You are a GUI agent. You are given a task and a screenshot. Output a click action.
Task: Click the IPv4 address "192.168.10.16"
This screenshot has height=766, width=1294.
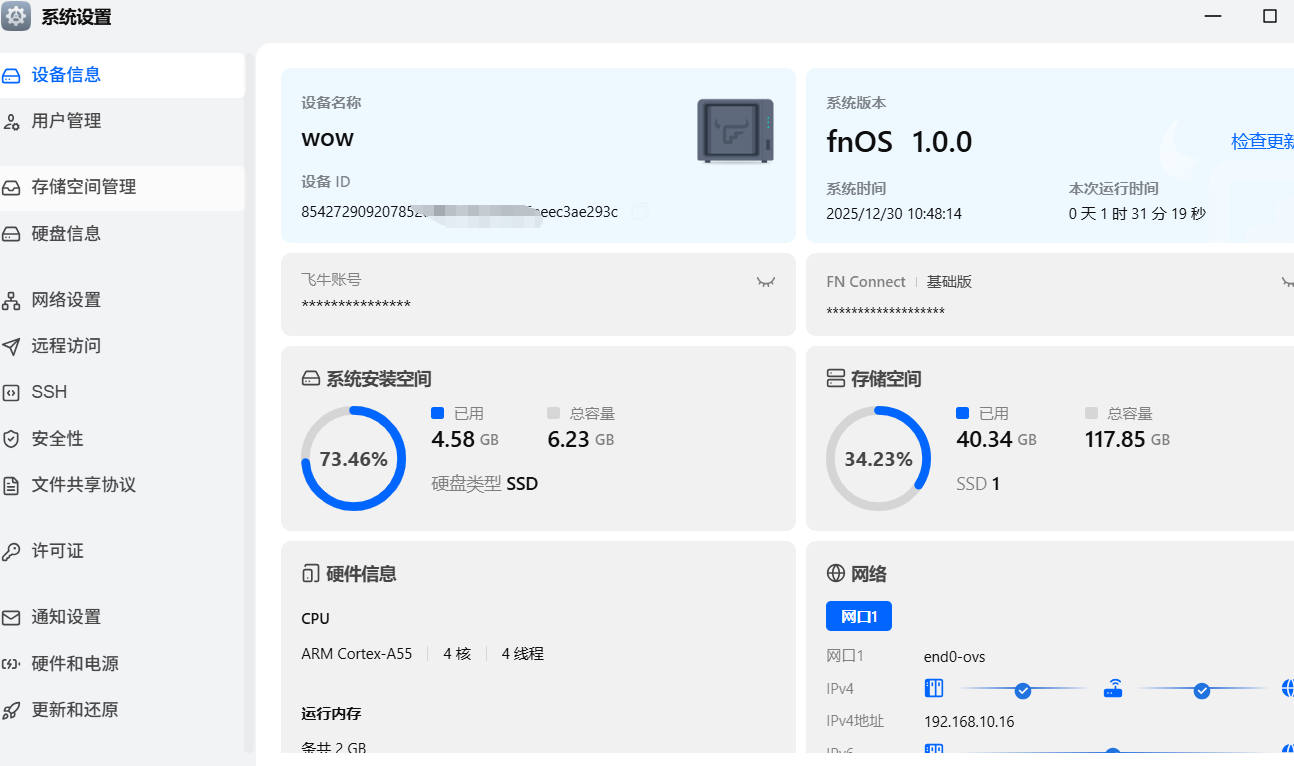point(969,722)
